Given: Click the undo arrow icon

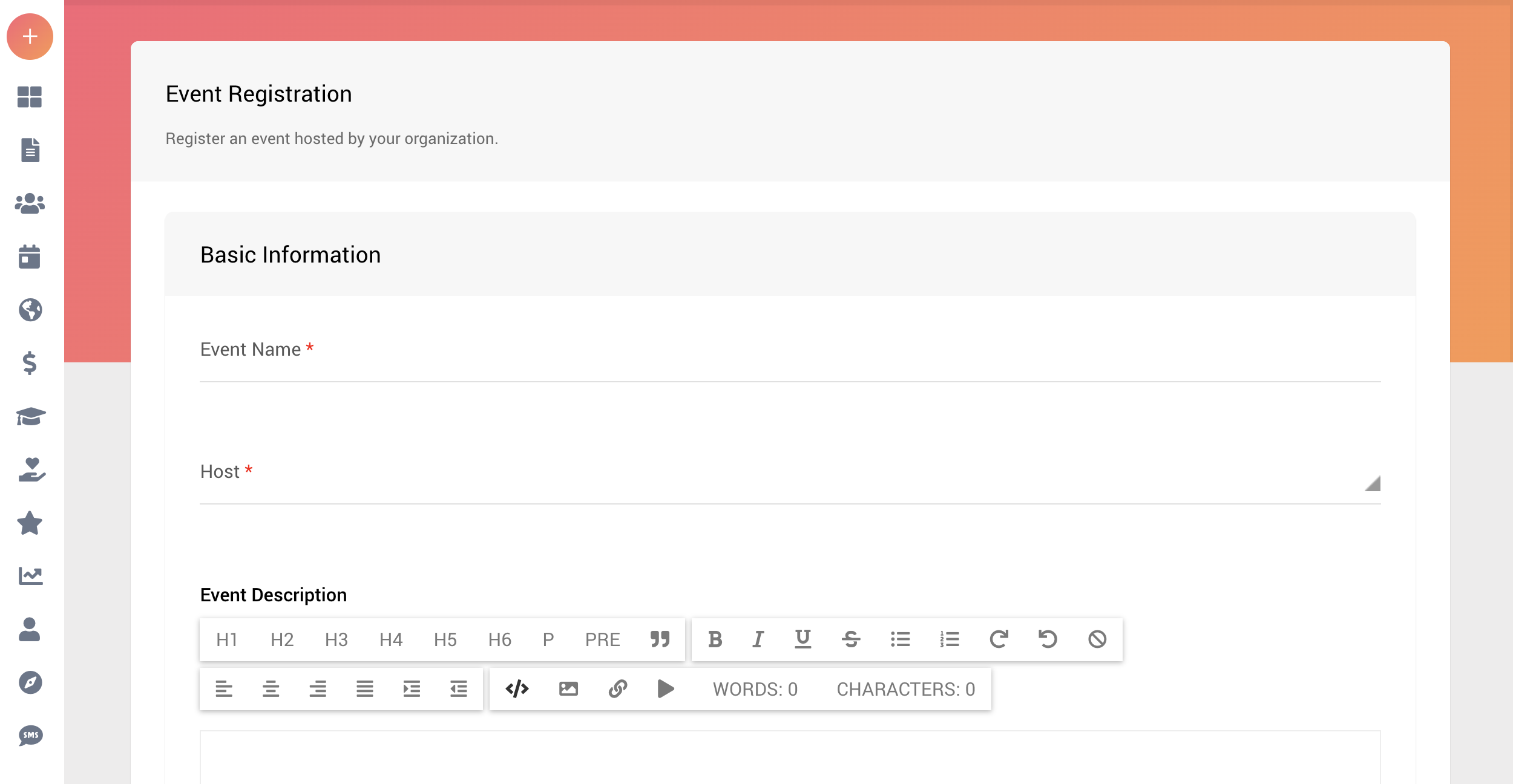Looking at the screenshot, I should 1048,639.
